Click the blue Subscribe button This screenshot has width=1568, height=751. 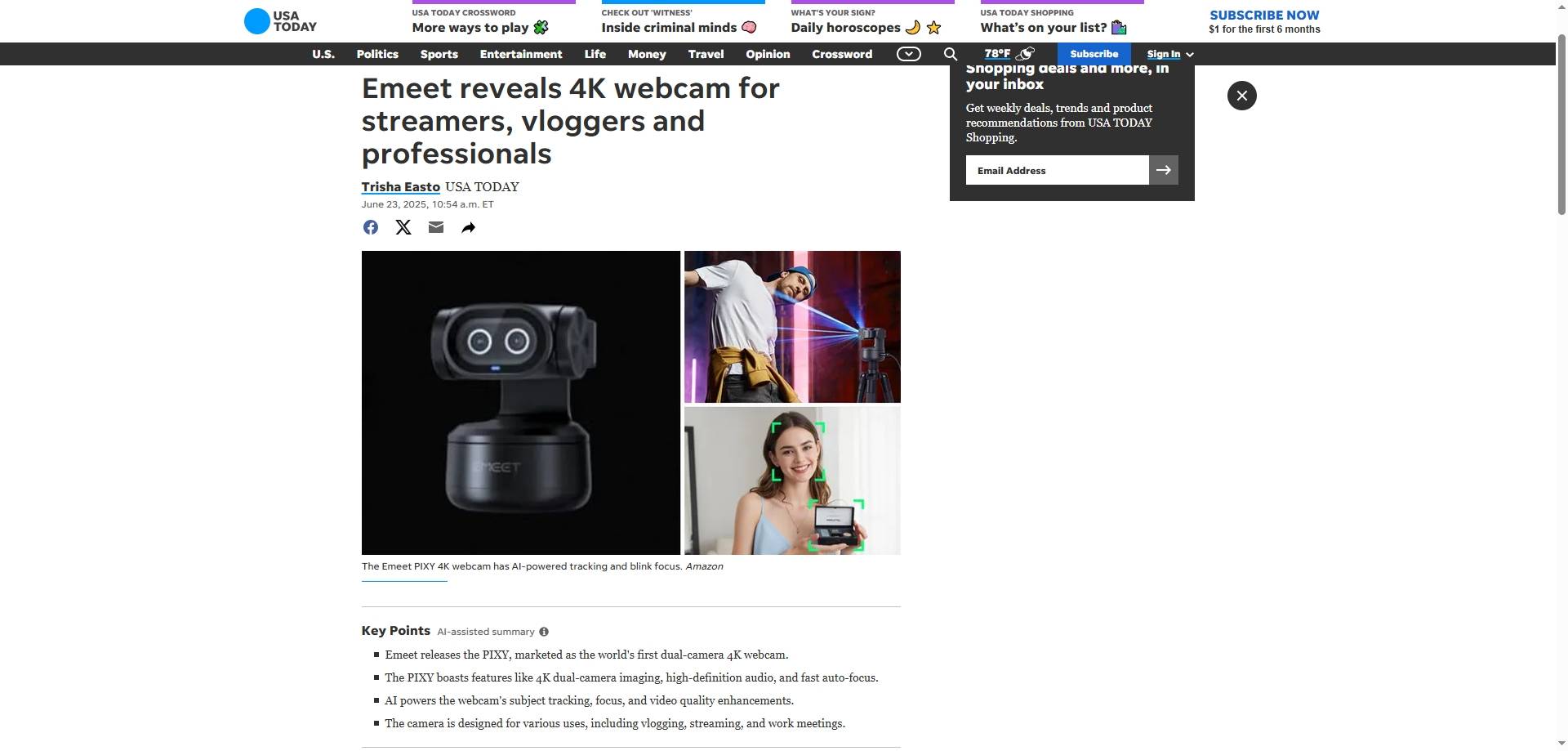click(x=1094, y=54)
